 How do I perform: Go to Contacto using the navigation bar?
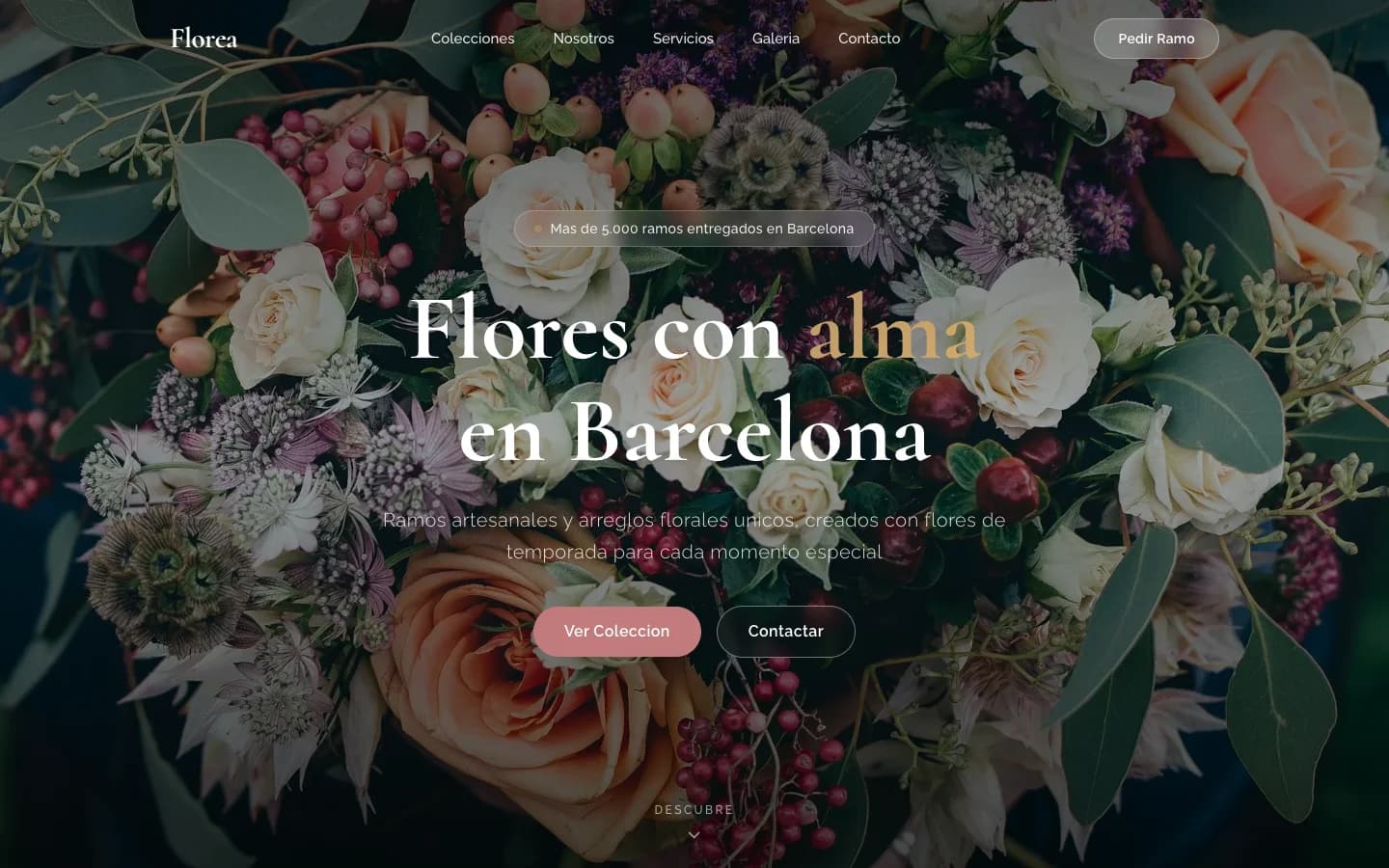(868, 39)
